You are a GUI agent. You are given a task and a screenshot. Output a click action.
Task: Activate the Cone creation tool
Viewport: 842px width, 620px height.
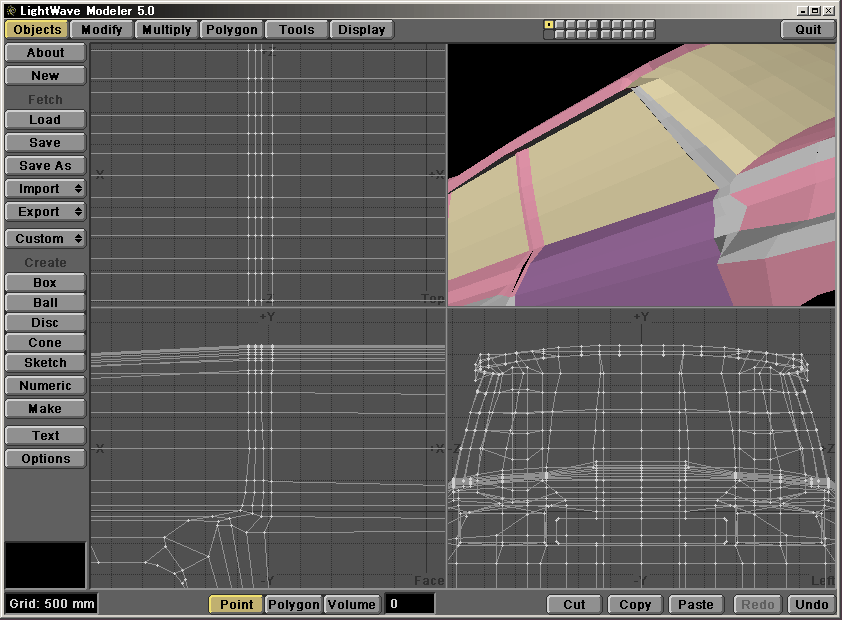(45, 343)
